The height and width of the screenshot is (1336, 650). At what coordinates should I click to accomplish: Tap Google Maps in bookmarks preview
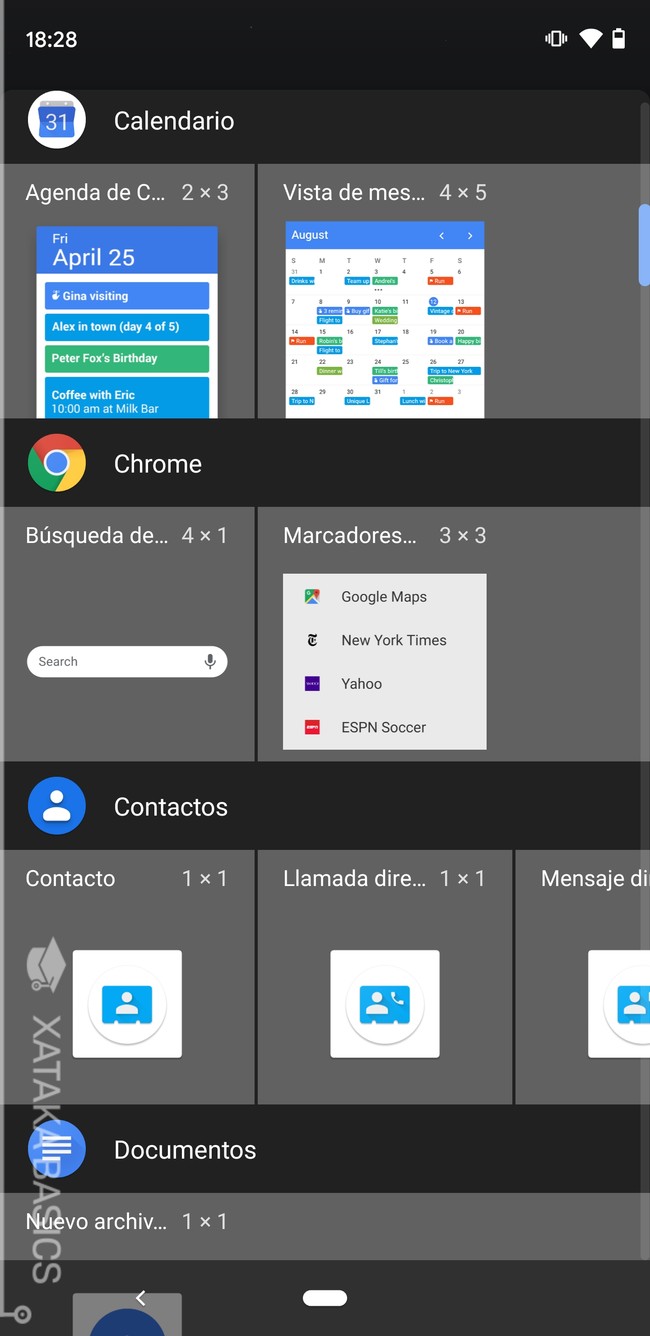[384, 596]
